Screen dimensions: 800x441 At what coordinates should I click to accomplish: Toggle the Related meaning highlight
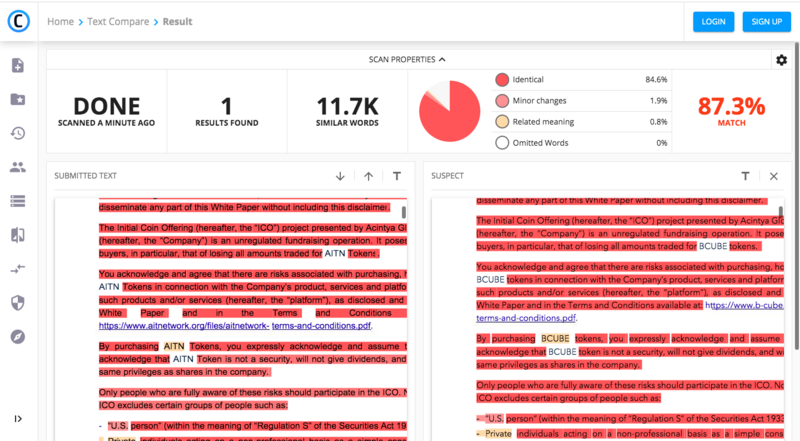[502, 121]
